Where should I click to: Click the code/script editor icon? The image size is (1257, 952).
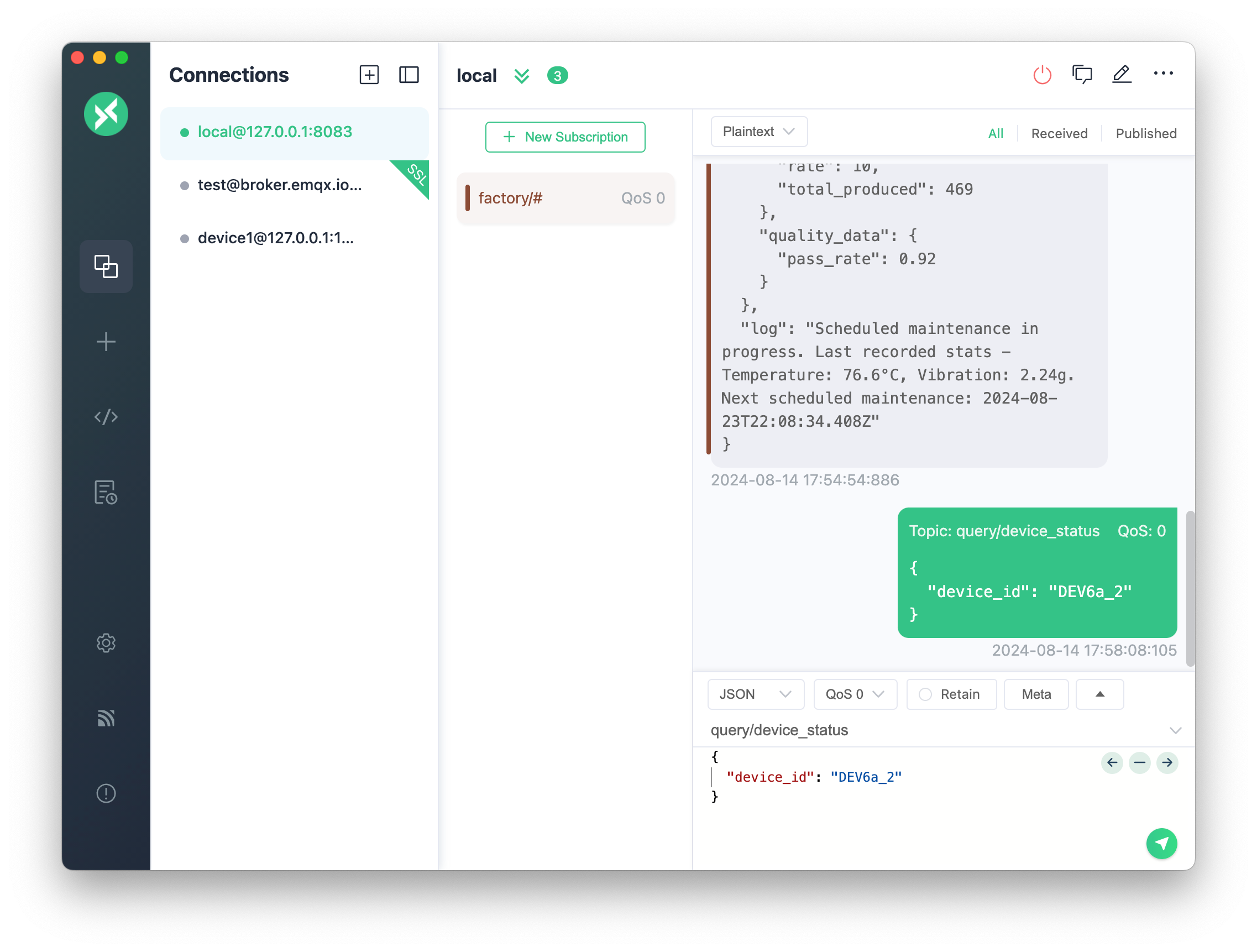(106, 417)
